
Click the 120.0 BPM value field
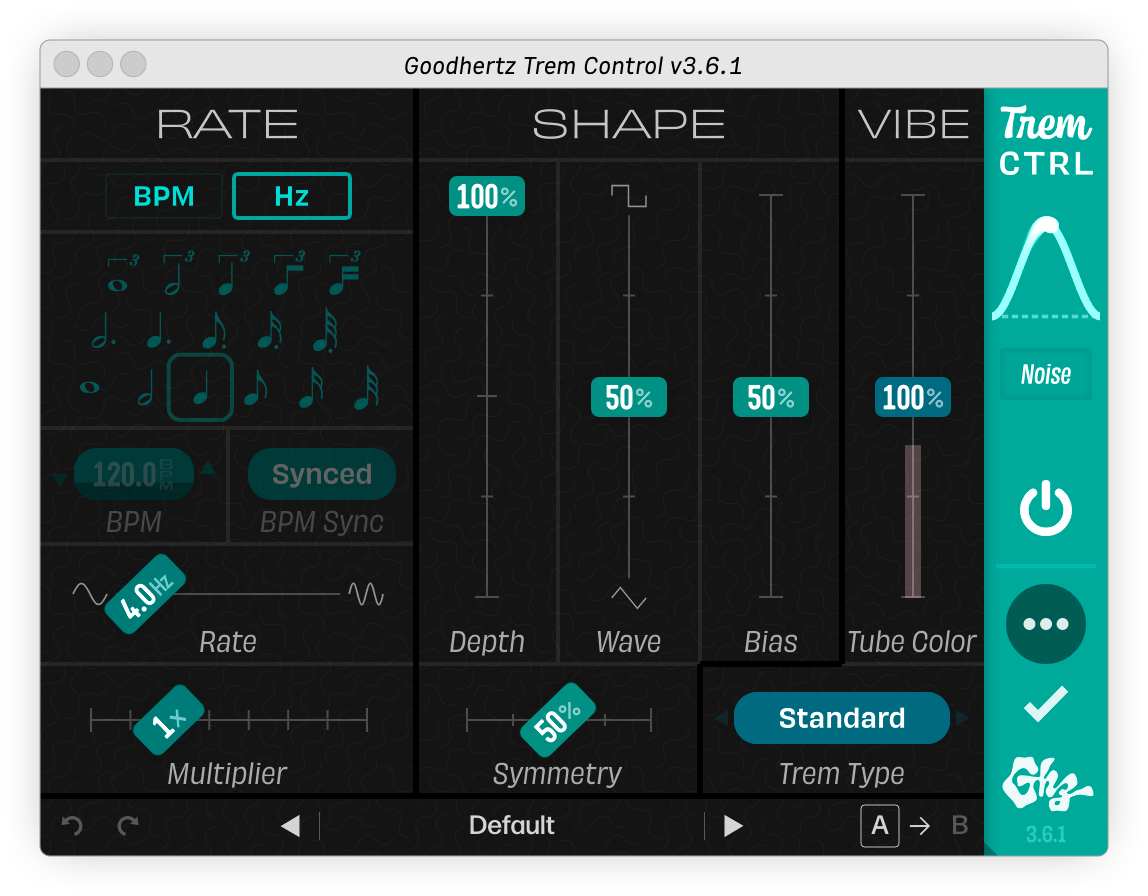pos(134,474)
